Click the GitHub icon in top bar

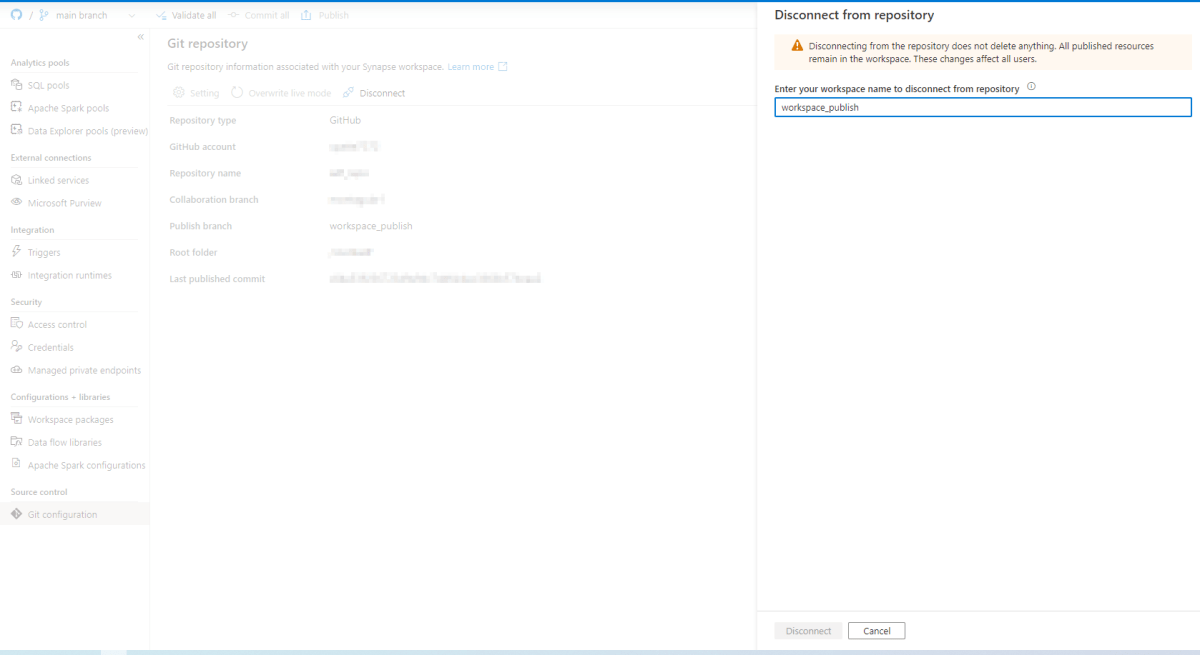click(16, 15)
